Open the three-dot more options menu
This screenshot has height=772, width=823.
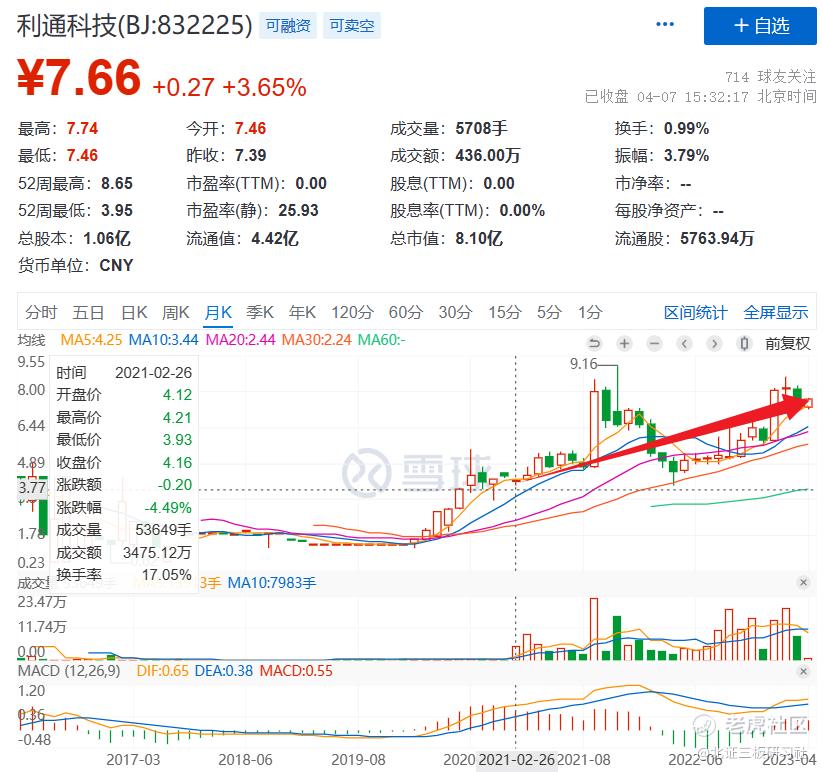coord(664,24)
